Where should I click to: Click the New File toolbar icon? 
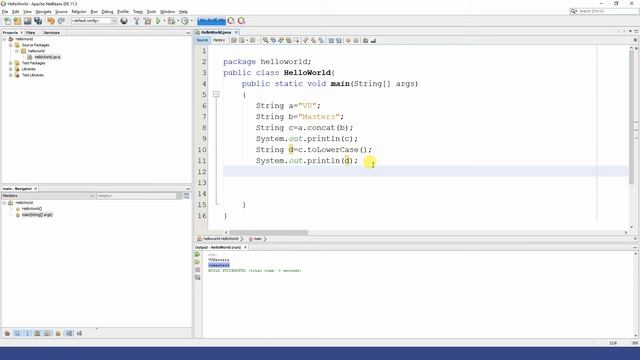coord(7,21)
